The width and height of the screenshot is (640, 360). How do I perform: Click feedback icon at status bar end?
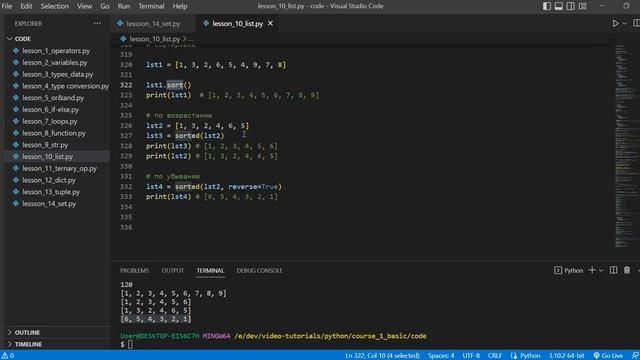[635, 356]
